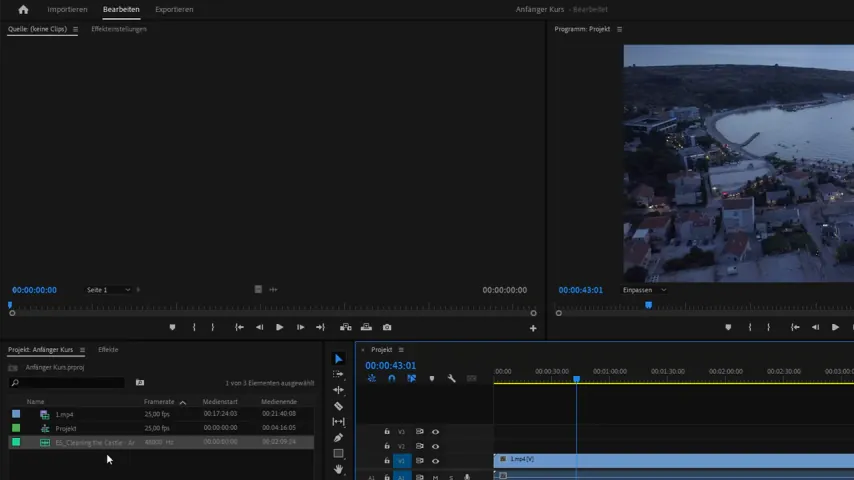Toggle V3 track output eye icon
This screenshot has height=480, width=854.
435,432
